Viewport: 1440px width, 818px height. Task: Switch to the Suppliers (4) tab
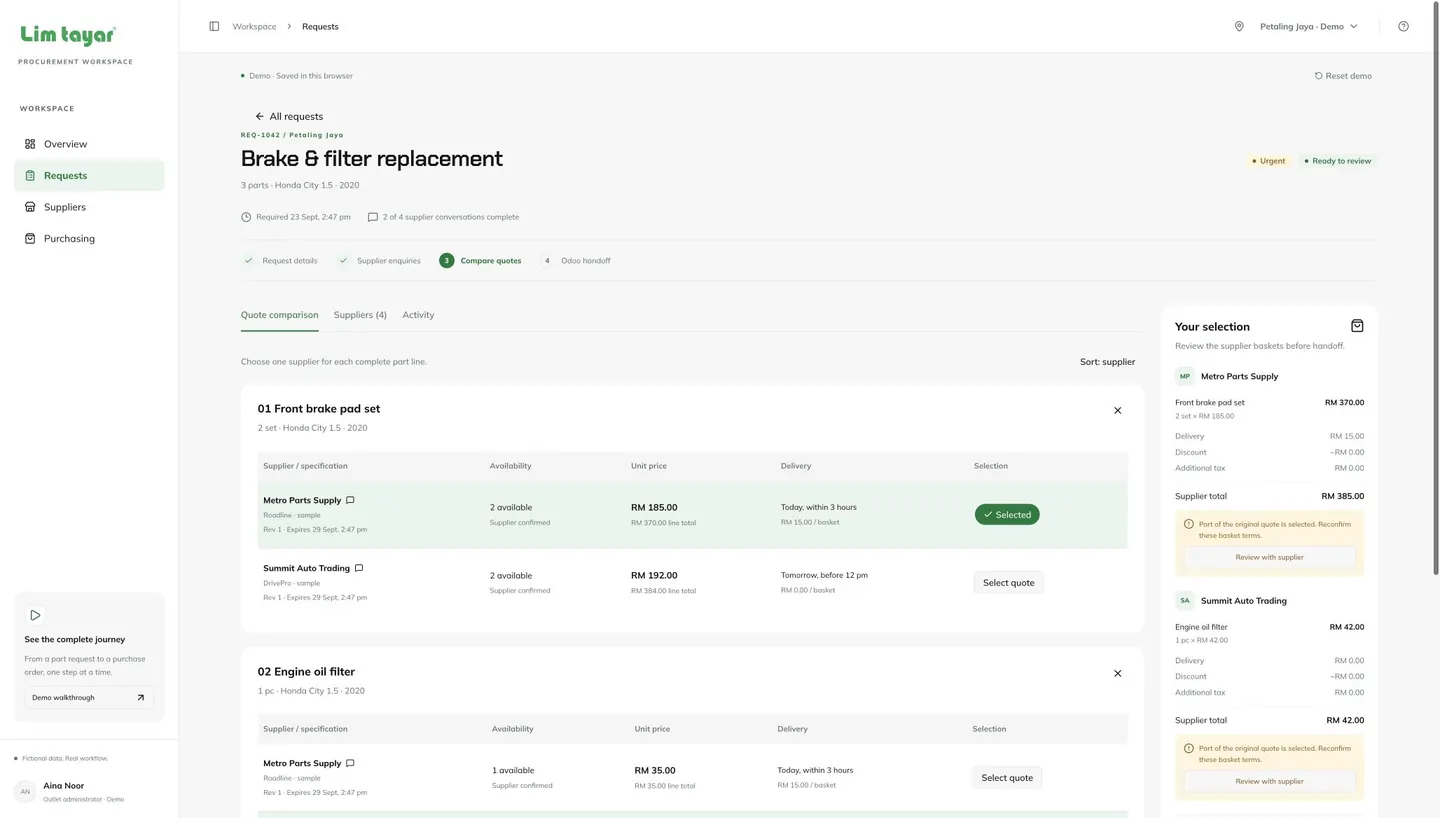360,315
